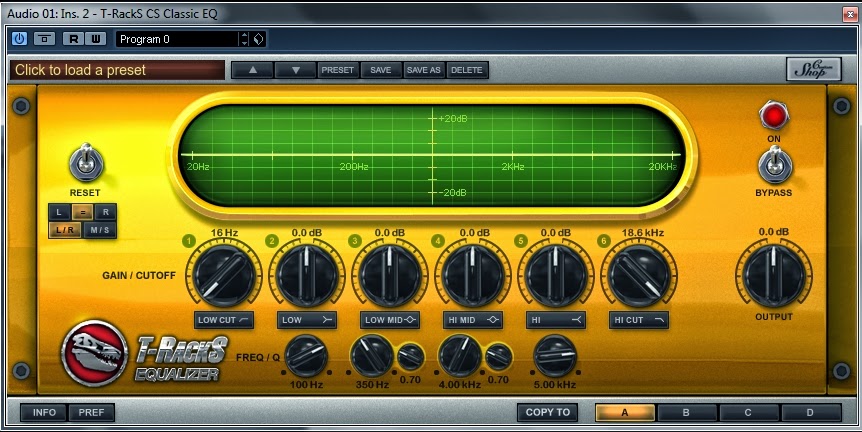Click band 3 number indicator
The height and width of the screenshot is (432, 862).
pos(355,241)
